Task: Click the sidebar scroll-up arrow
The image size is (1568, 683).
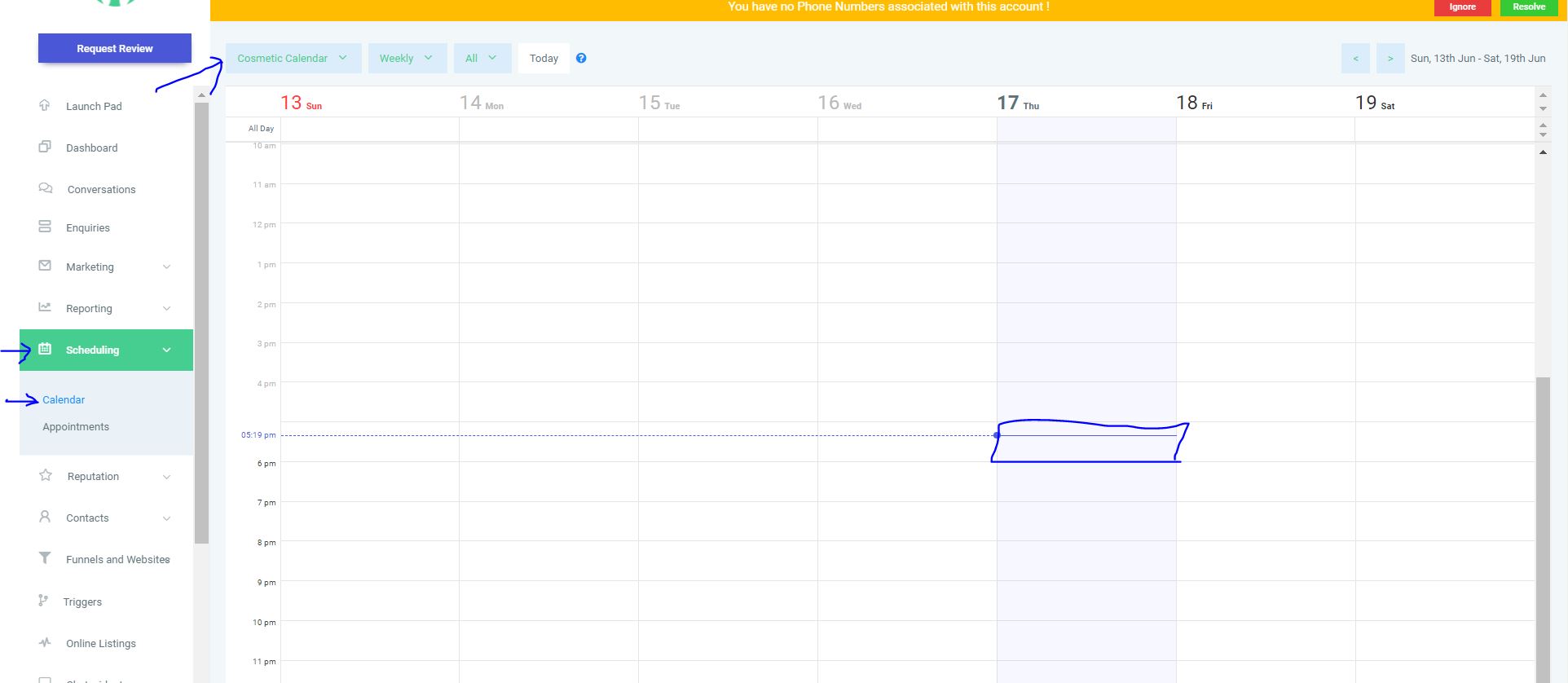Action: click(x=201, y=95)
